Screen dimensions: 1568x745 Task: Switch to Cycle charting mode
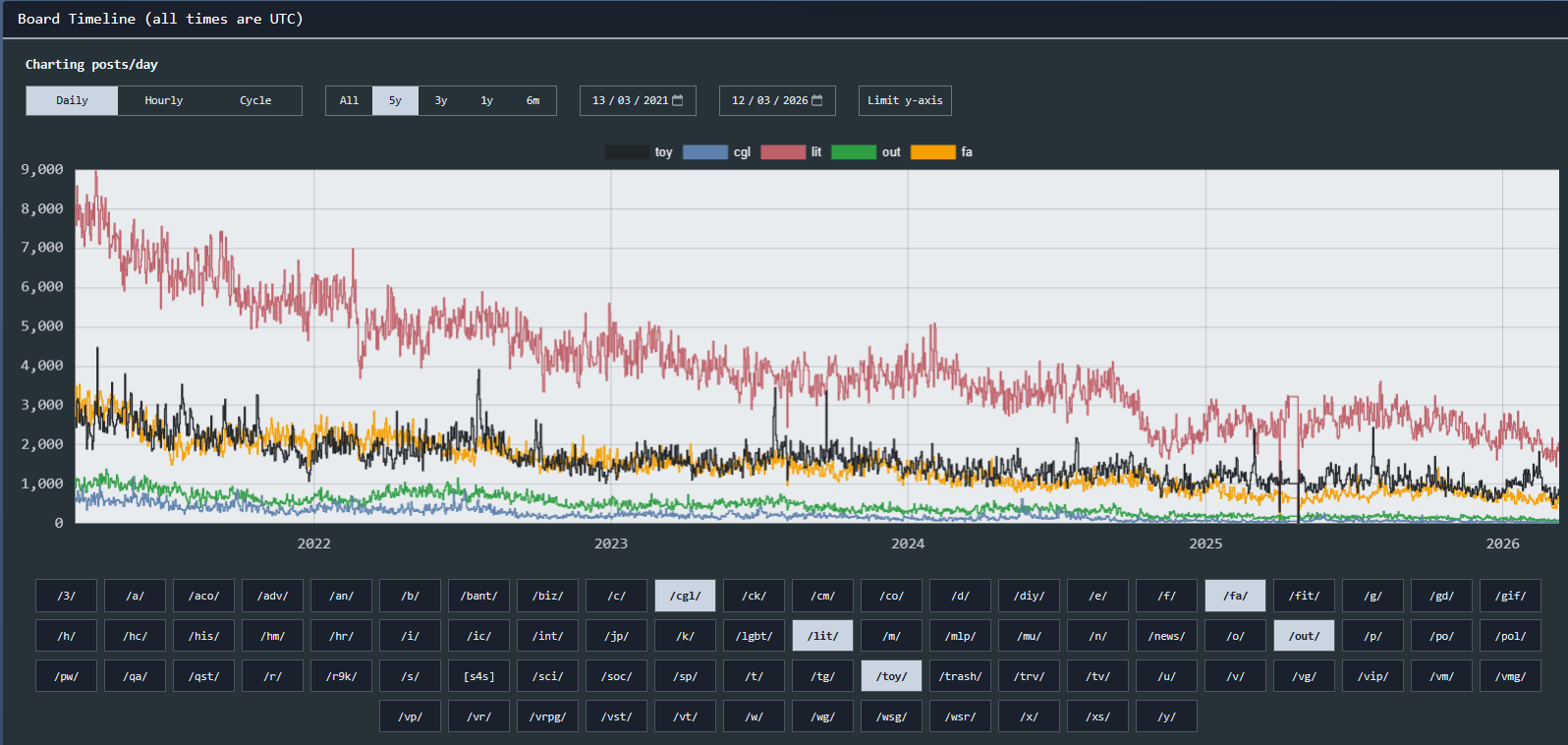(255, 100)
